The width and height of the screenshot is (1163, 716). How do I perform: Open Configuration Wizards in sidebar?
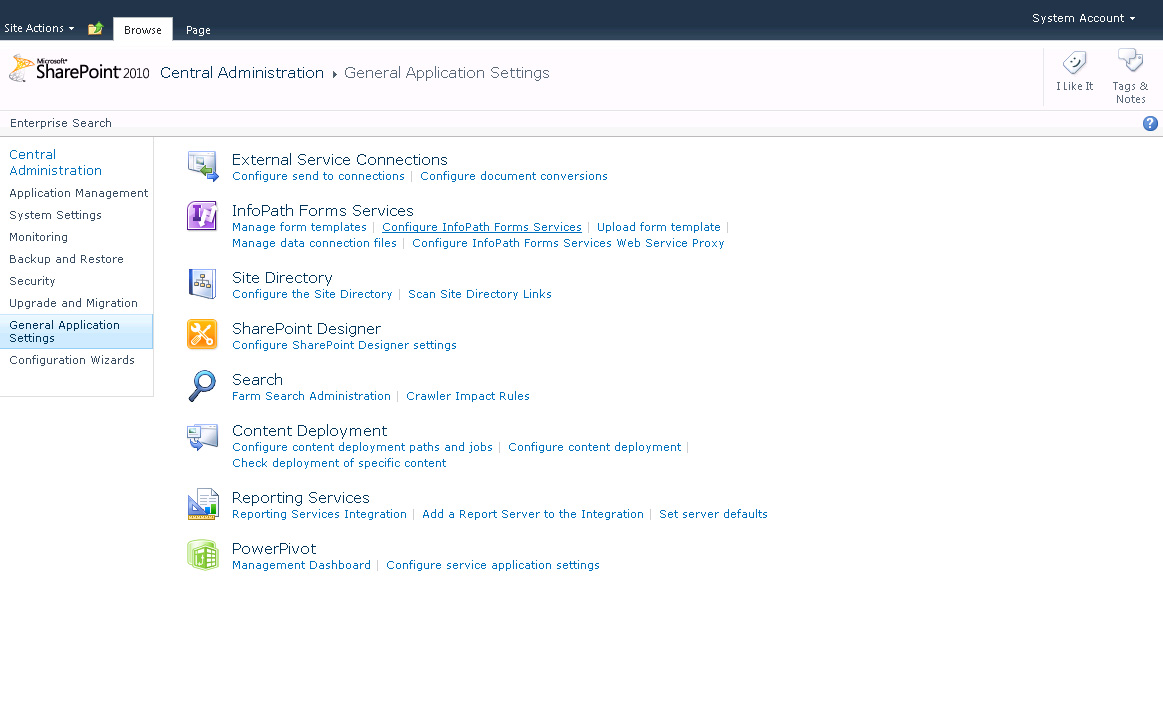(72, 360)
